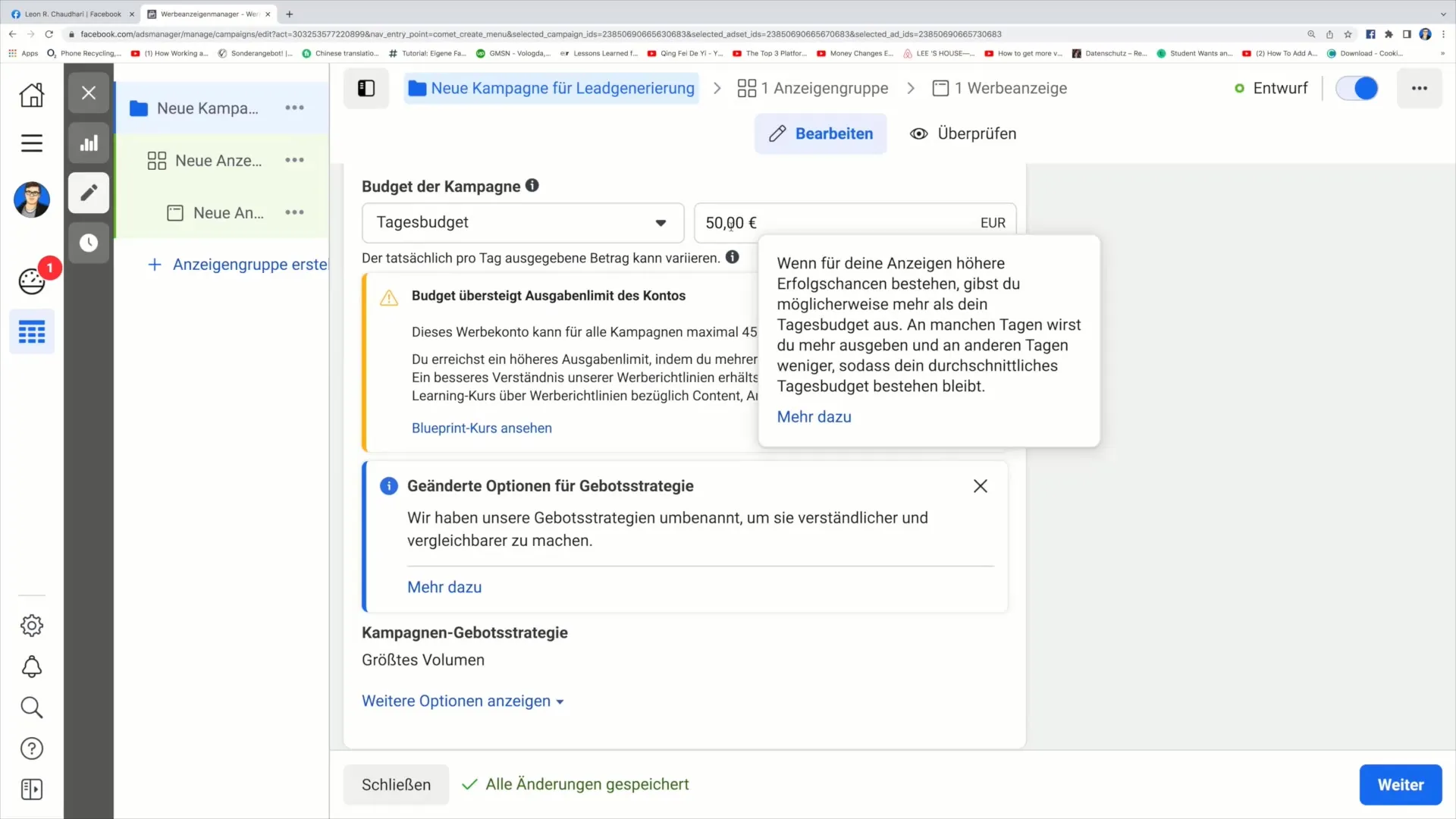
Task: Click the browser back arrow
Action: (12, 34)
